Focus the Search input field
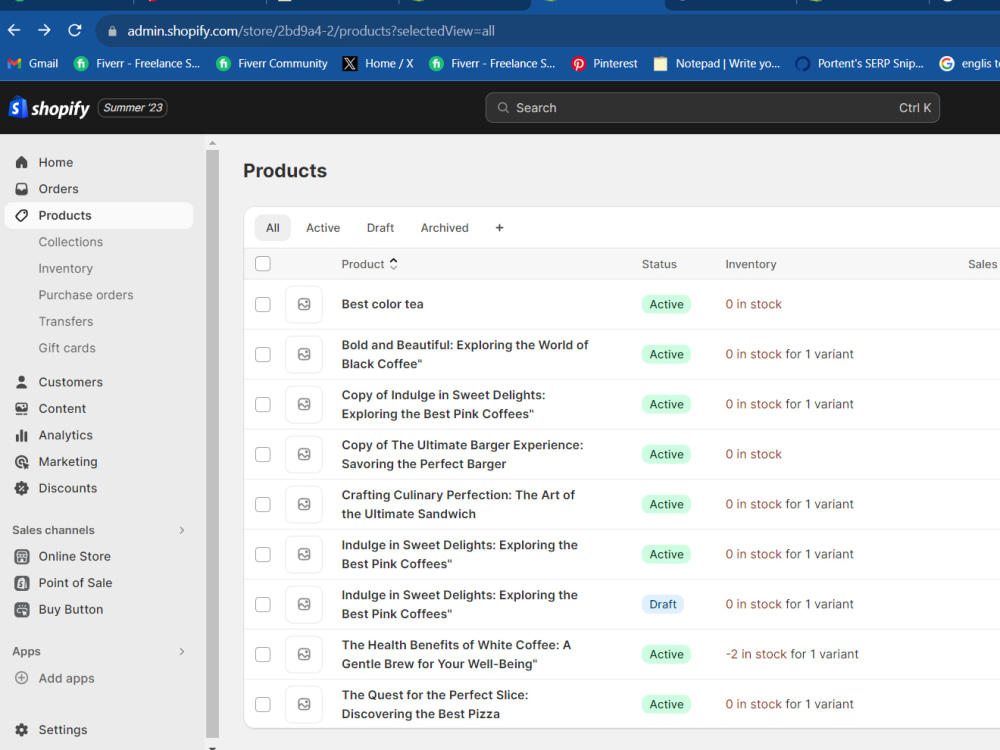Screen dimensions: 1000x750 (x=712, y=108)
